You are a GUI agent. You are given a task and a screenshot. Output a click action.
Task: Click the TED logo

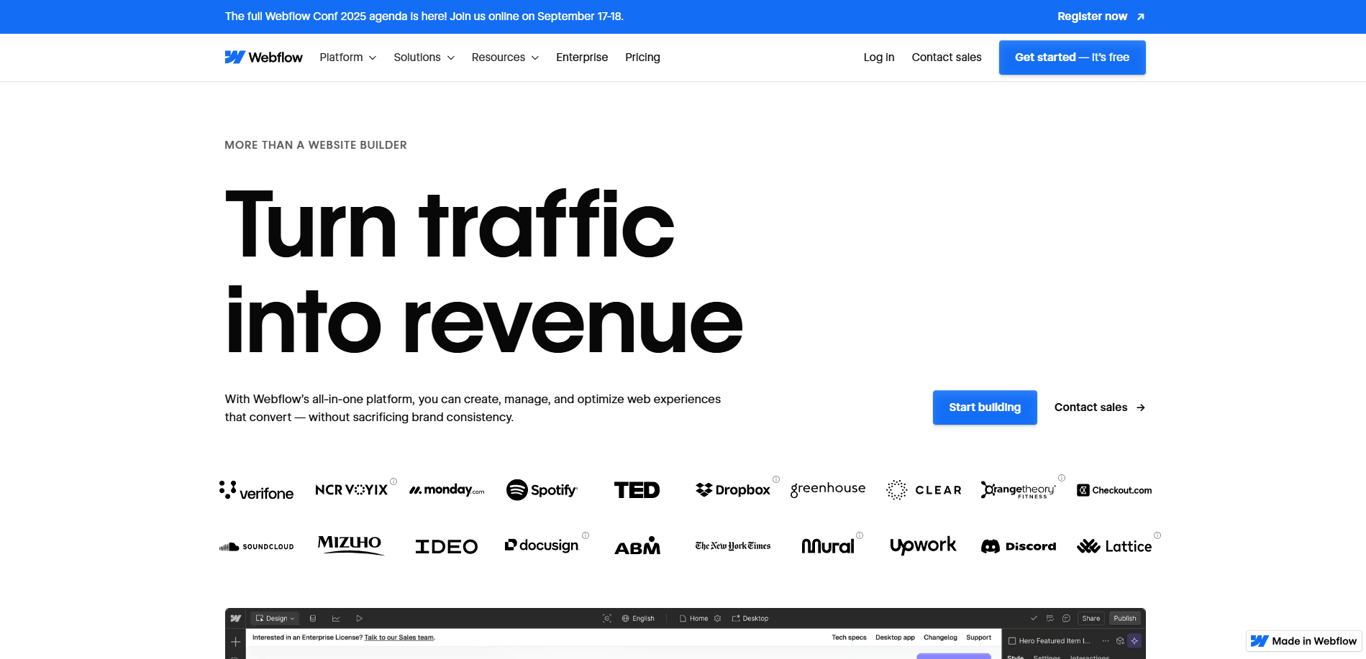pyautogui.click(x=637, y=490)
